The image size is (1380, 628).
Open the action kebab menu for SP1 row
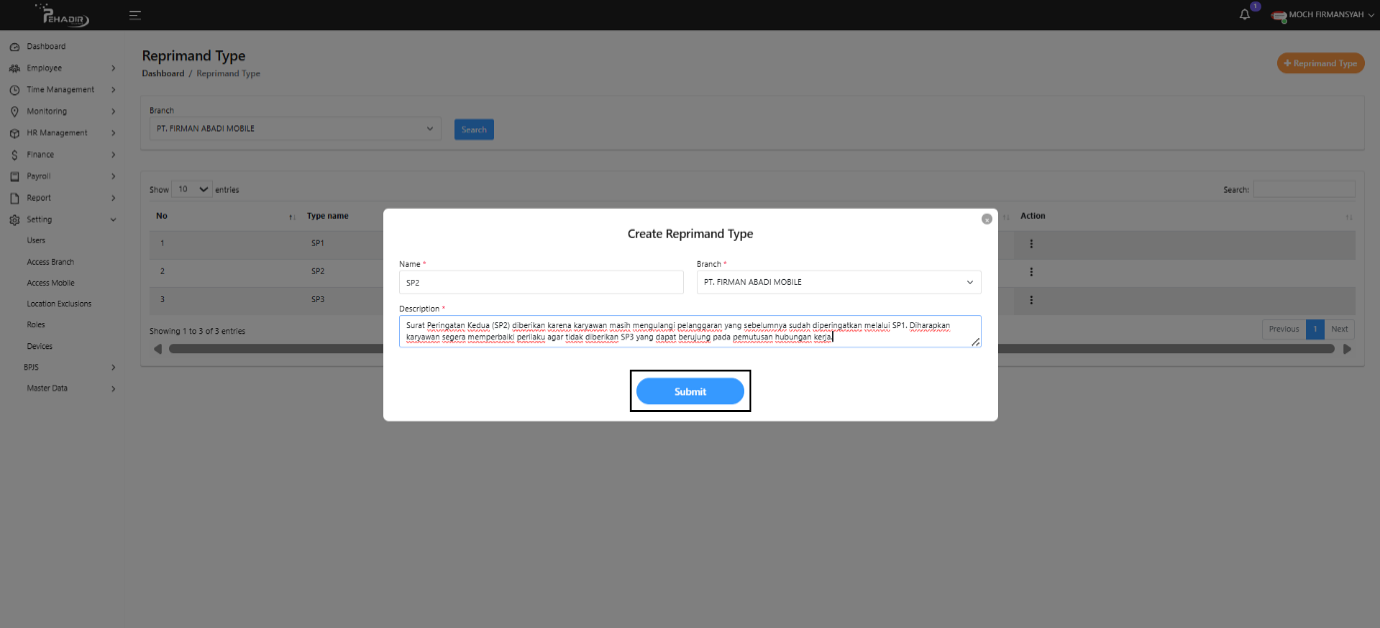1031,243
